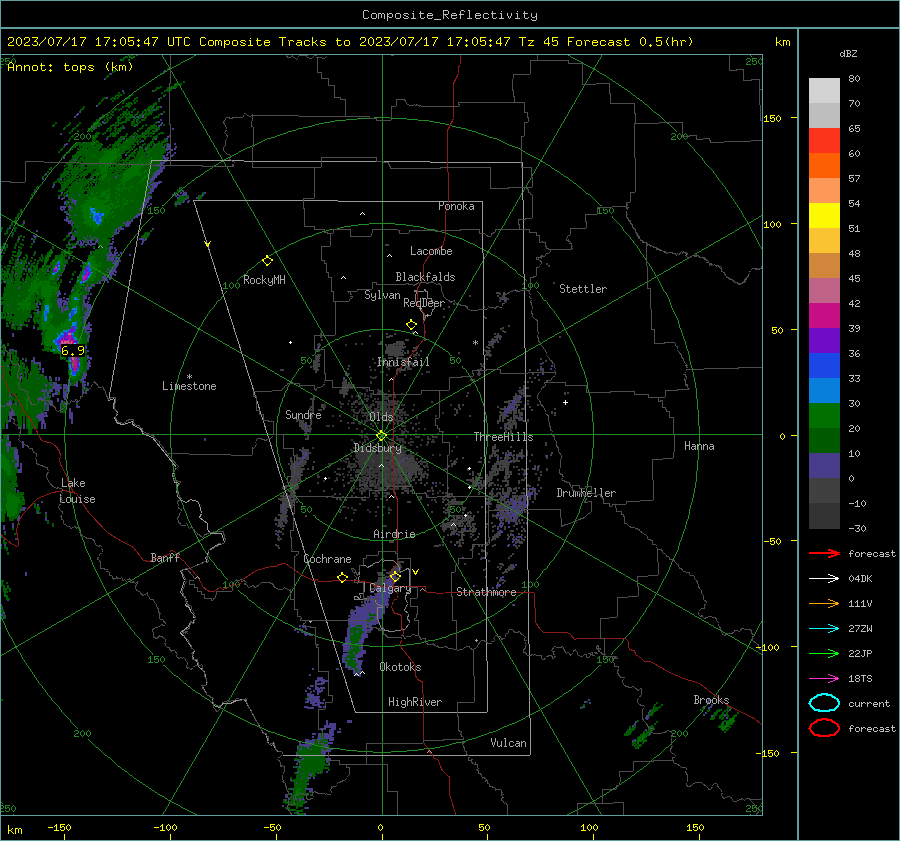
Task: Click the Banff label
Action: pos(165,558)
